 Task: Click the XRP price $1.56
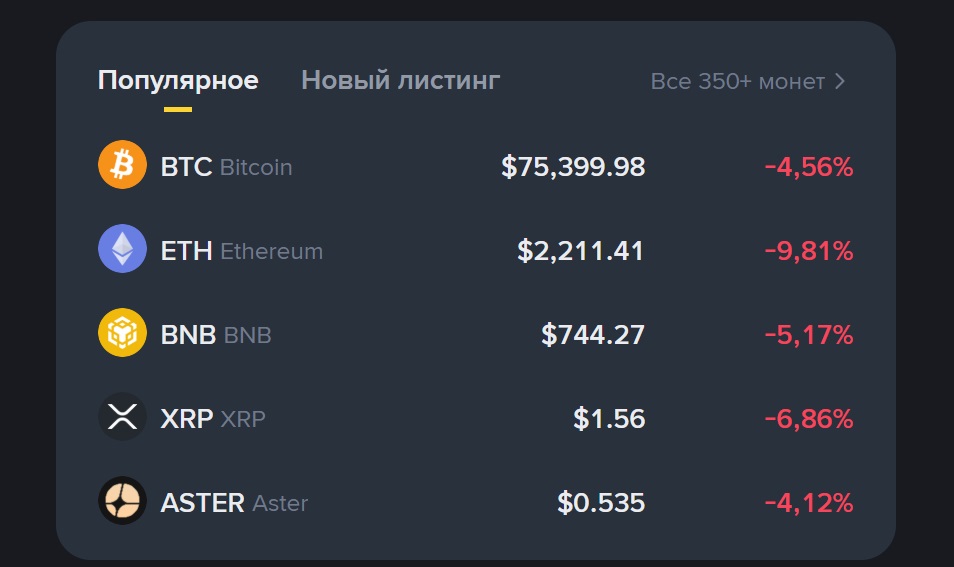pos(609,419)
